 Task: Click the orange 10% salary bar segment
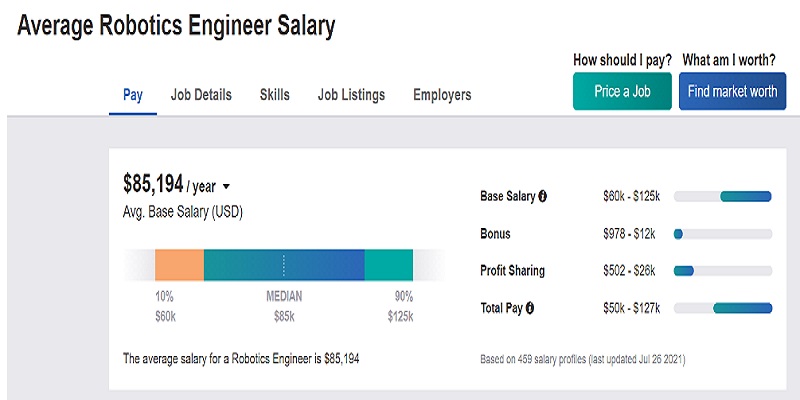[179, 264]
